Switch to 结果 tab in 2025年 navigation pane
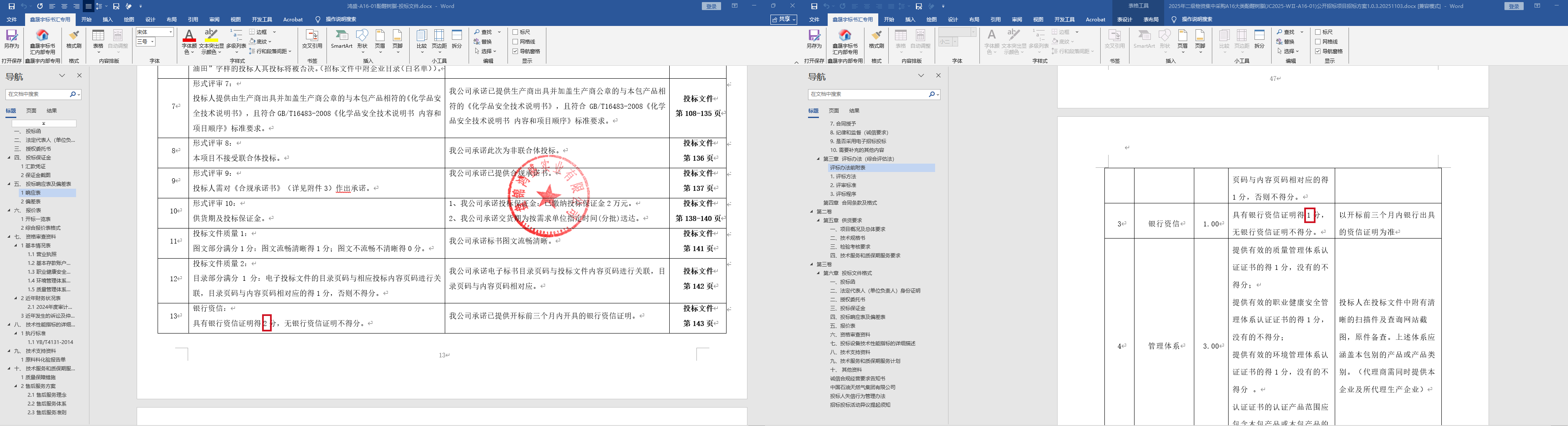The image size is (1568, 426). [854, 110]
